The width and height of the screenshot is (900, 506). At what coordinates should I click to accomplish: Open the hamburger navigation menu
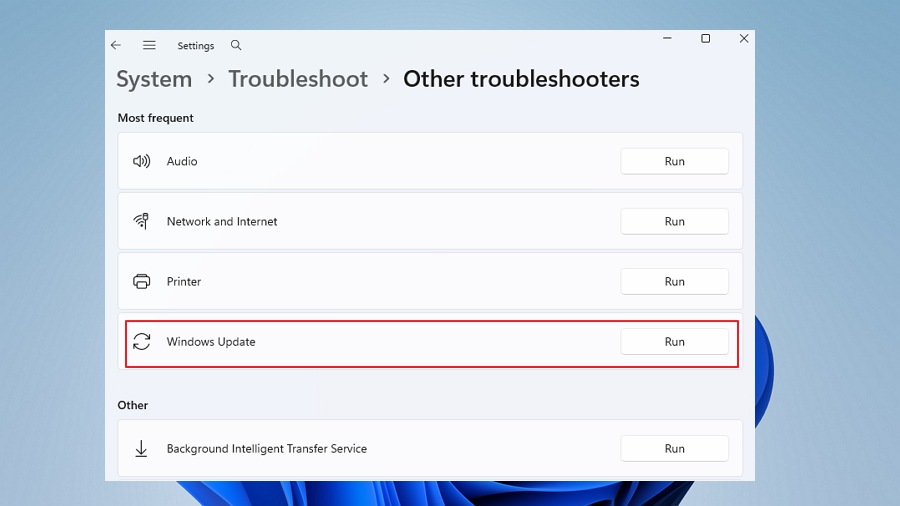[149, 45]
